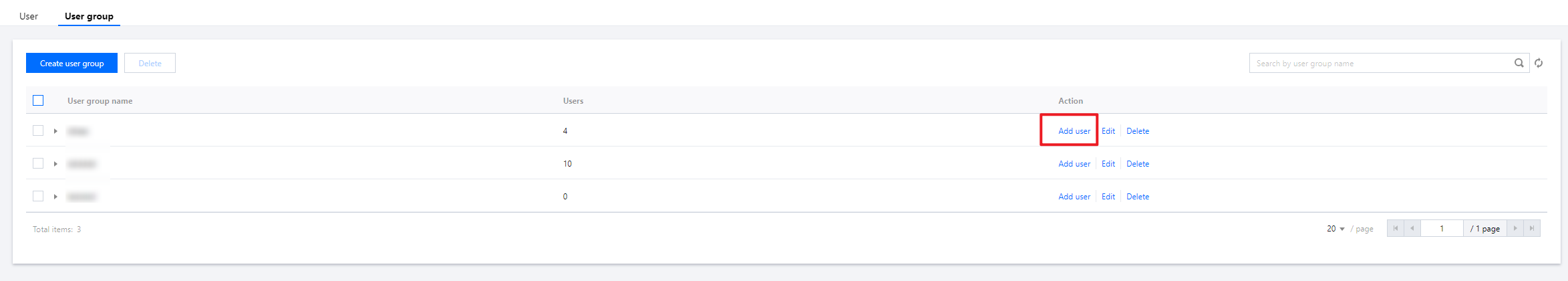Click the refresh list icon
1568x281 pixels.
pyautogui.click(x=1539, y=63)
